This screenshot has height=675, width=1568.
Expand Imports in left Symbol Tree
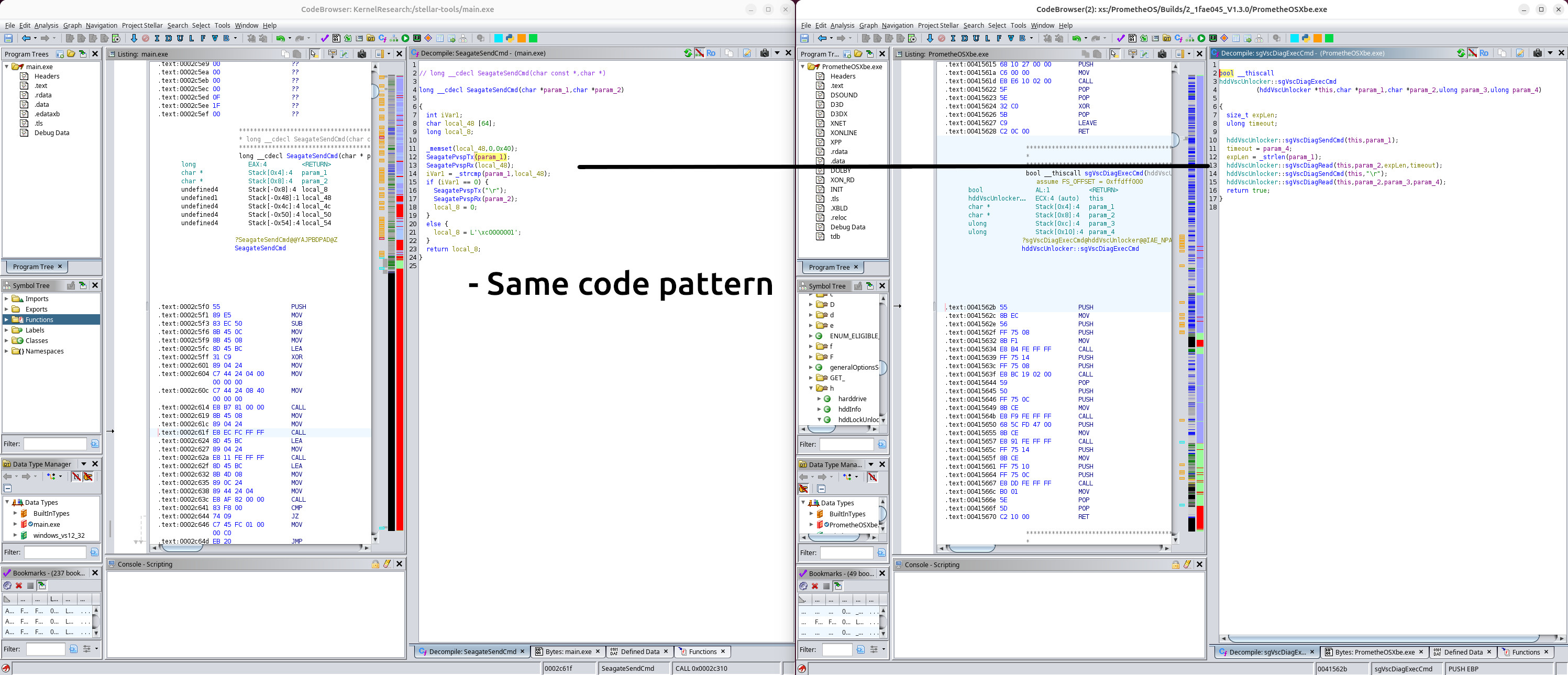[7, 299]
